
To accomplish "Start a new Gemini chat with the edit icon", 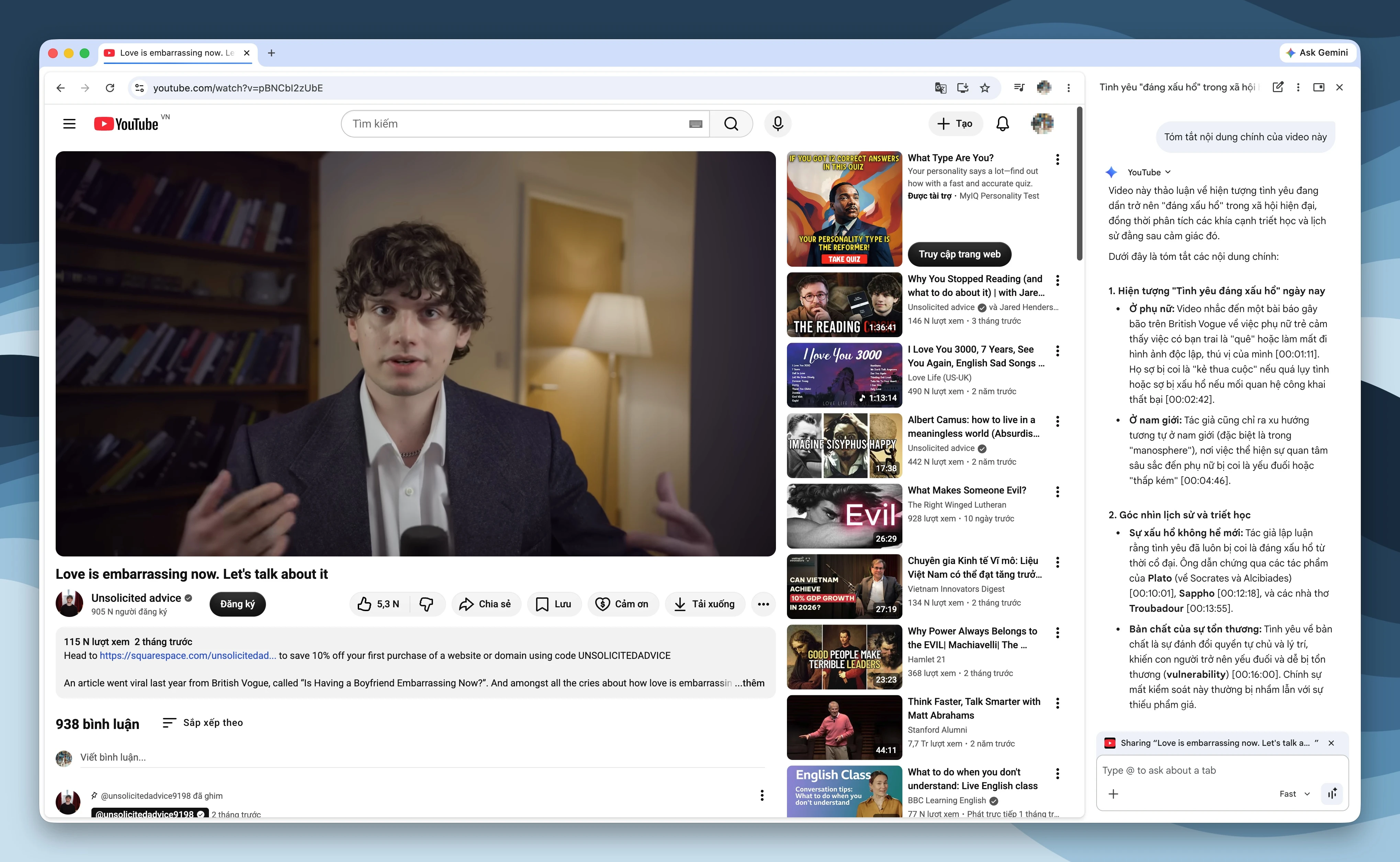I will 1278,87.
